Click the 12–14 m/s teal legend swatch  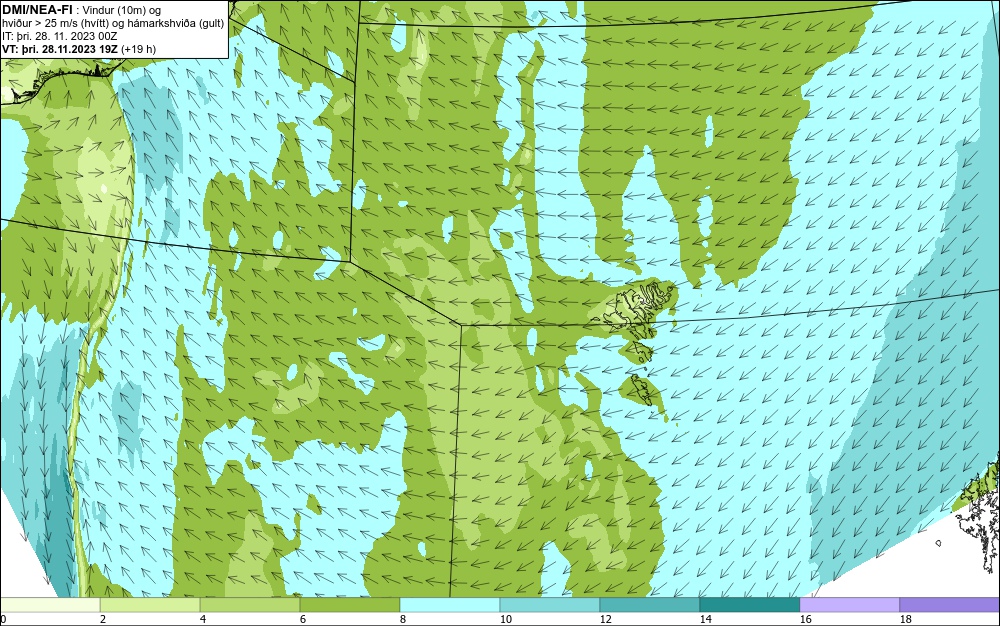[649, 604]
